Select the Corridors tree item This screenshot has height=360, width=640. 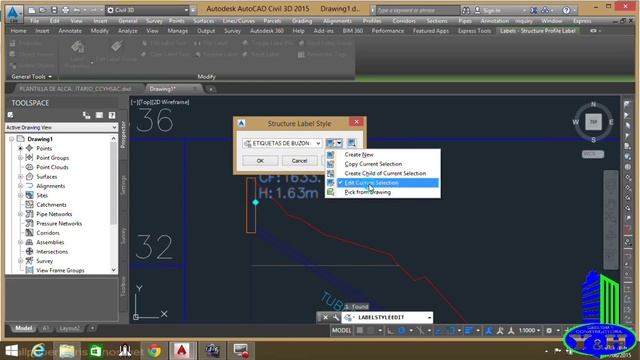(48, 233)
